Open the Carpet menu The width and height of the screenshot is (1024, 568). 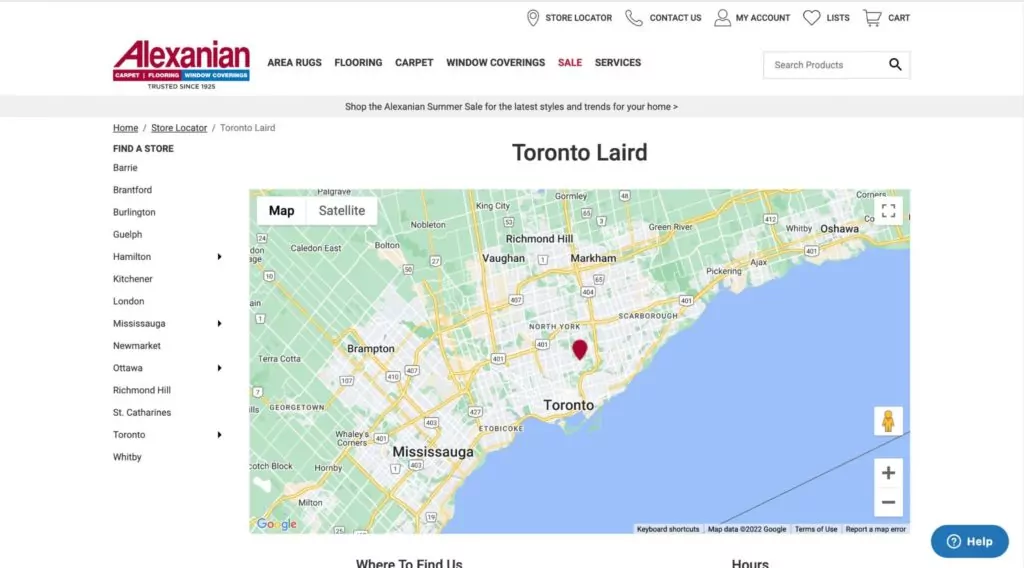414,63
